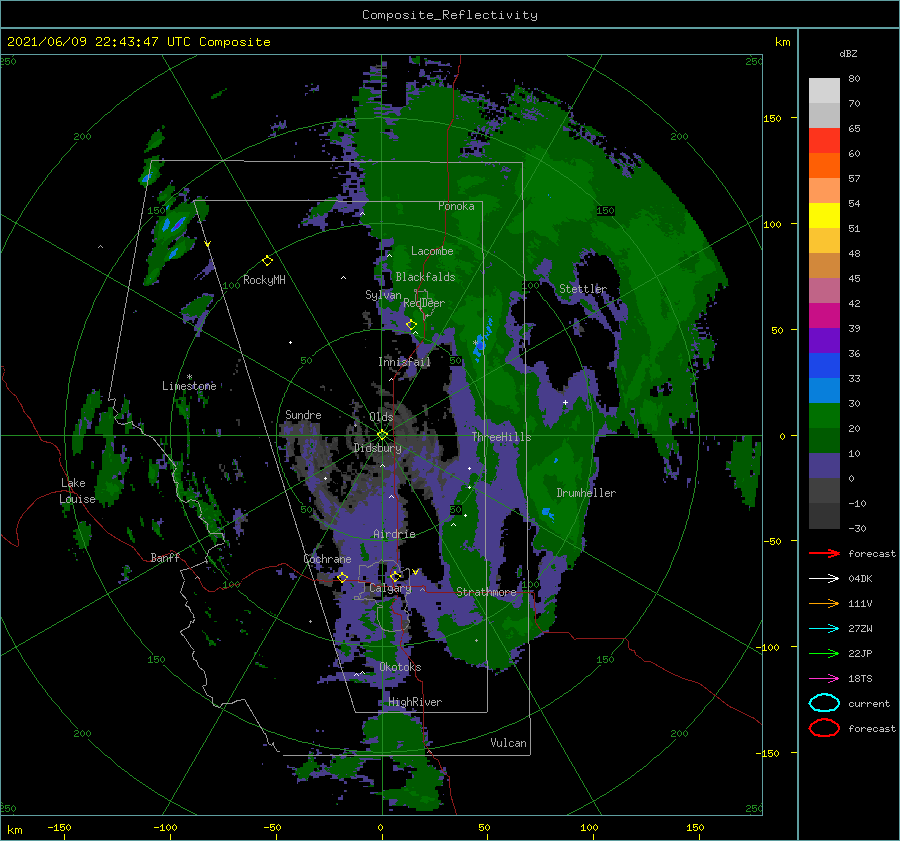Viewport: 900px width, 841px height.
Task: Click the yellow marker west of Calgary near Cochrane
Action: tap(343, 577)
